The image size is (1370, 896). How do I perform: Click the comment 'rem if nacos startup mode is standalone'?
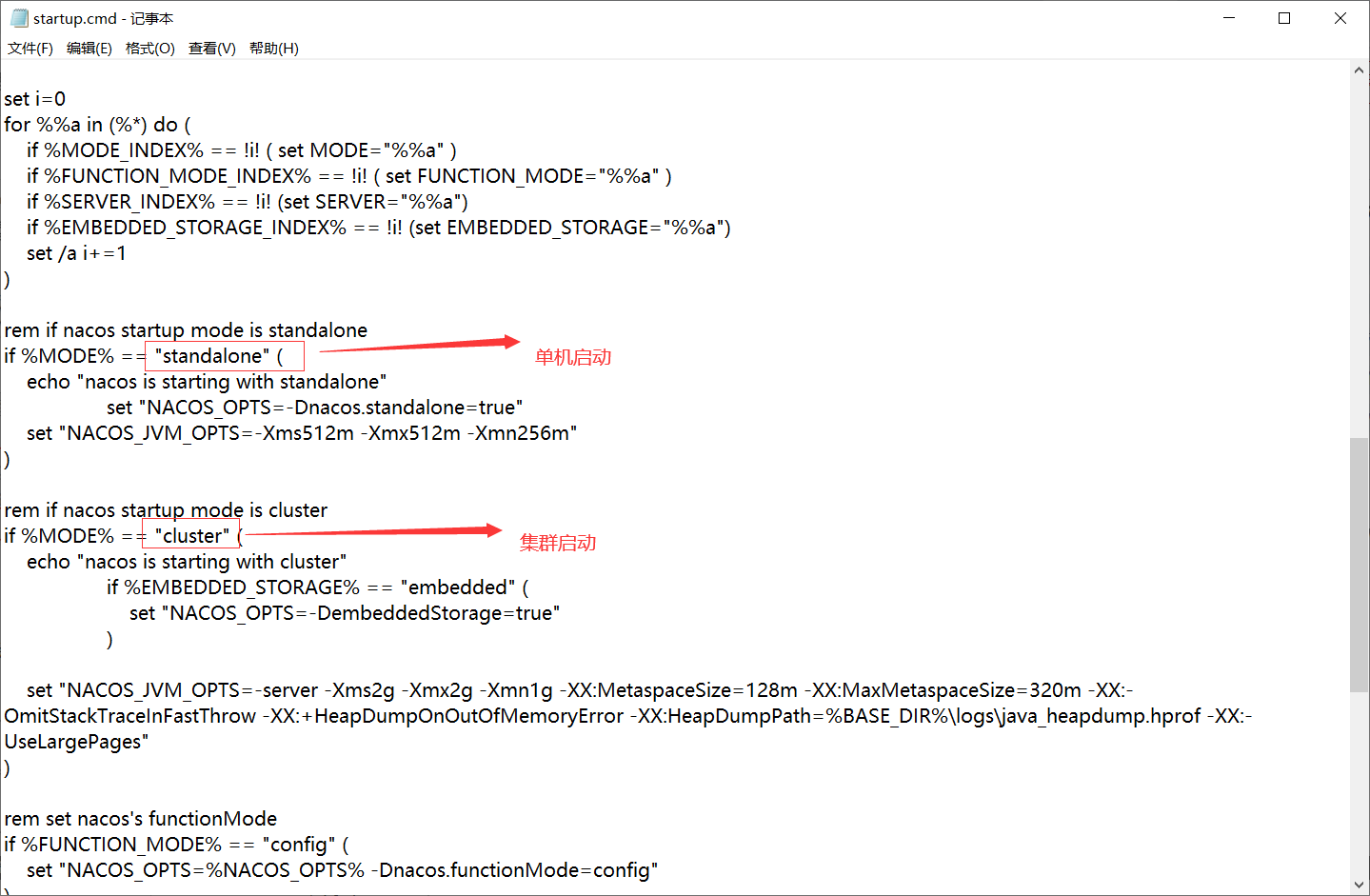(x=186, y=330)
